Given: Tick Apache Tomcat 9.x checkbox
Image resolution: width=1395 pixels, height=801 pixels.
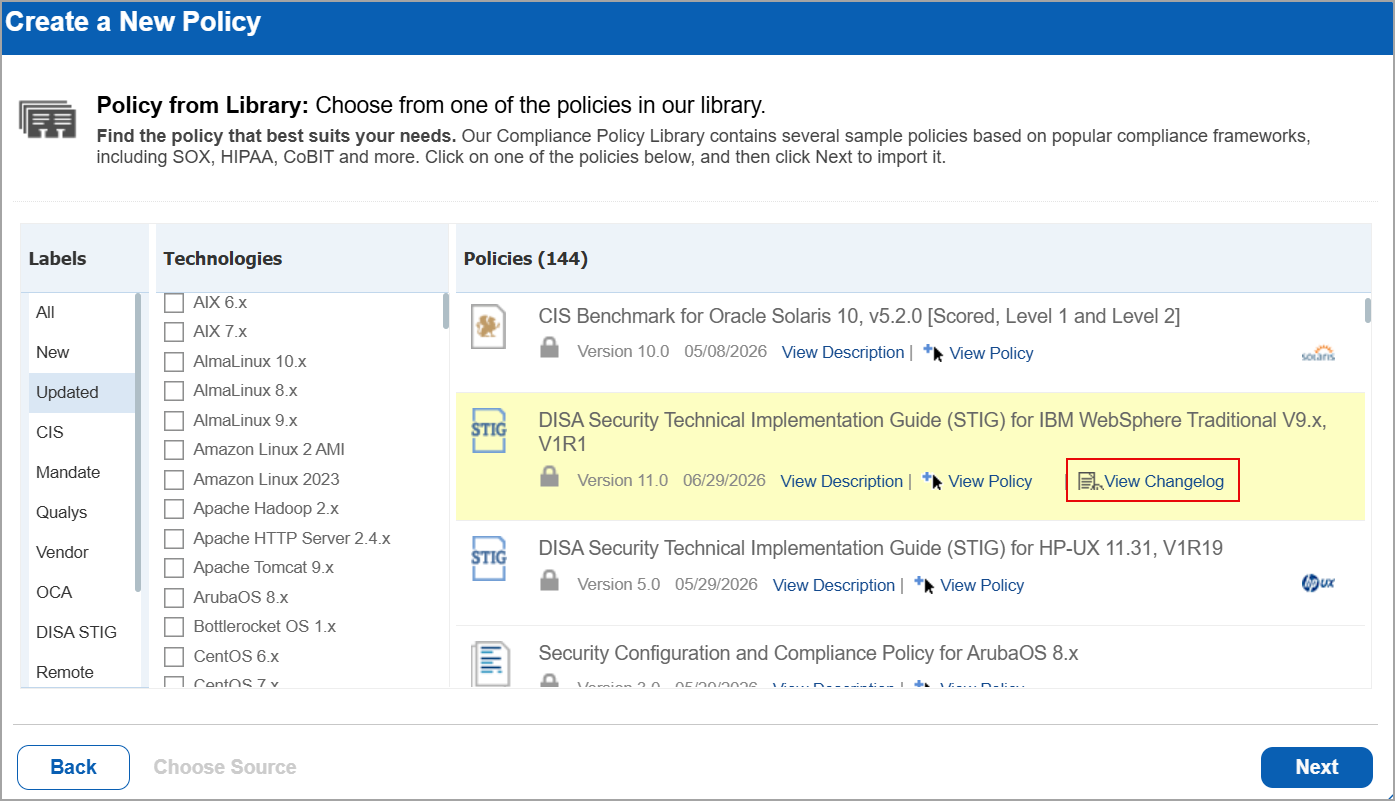Looking at the screenshot, I should (174, 567).
